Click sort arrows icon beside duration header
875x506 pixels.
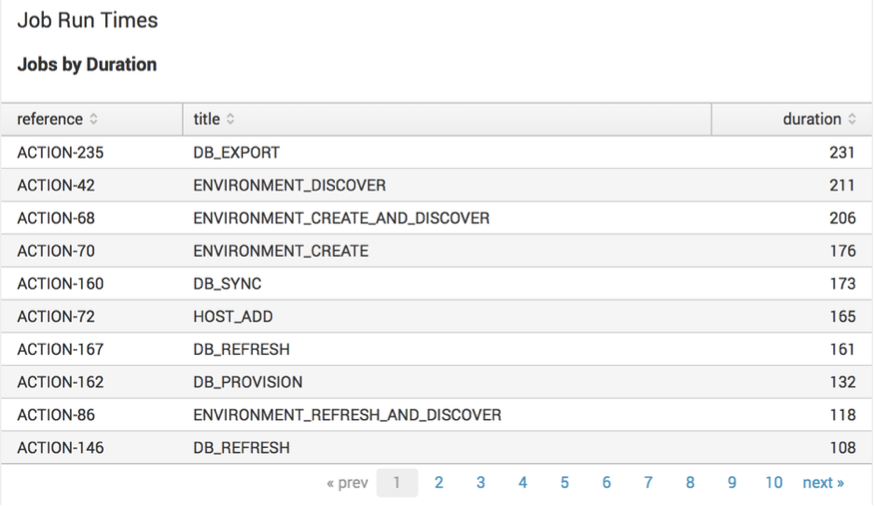pos(852,120)
